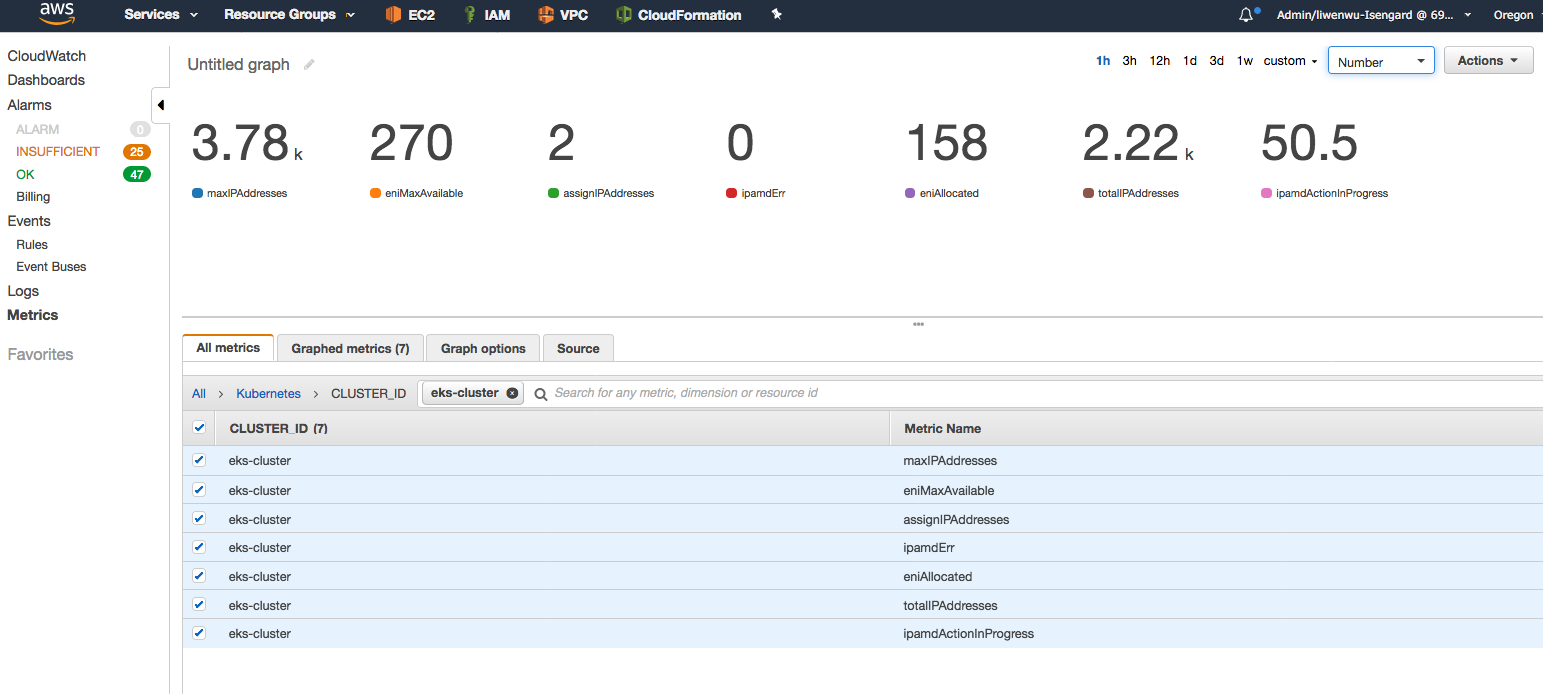
Task: Click the purple eniAllocated legend swatch
Action: click(910, 193)
